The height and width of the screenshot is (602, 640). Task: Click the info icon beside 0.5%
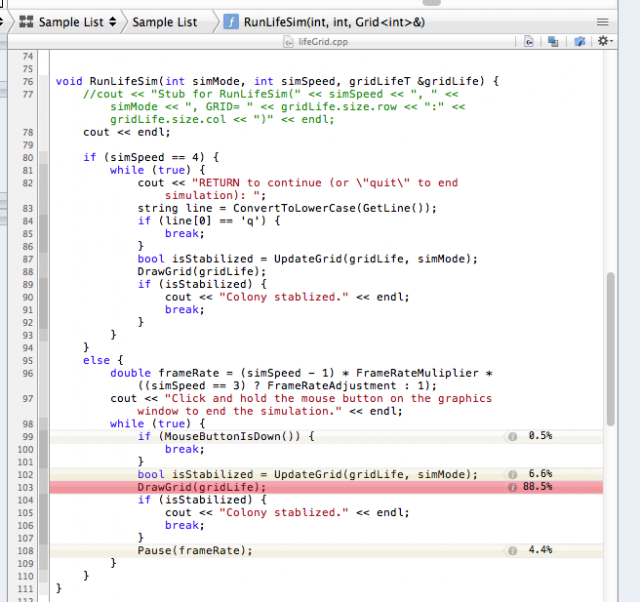pos(512,436)
